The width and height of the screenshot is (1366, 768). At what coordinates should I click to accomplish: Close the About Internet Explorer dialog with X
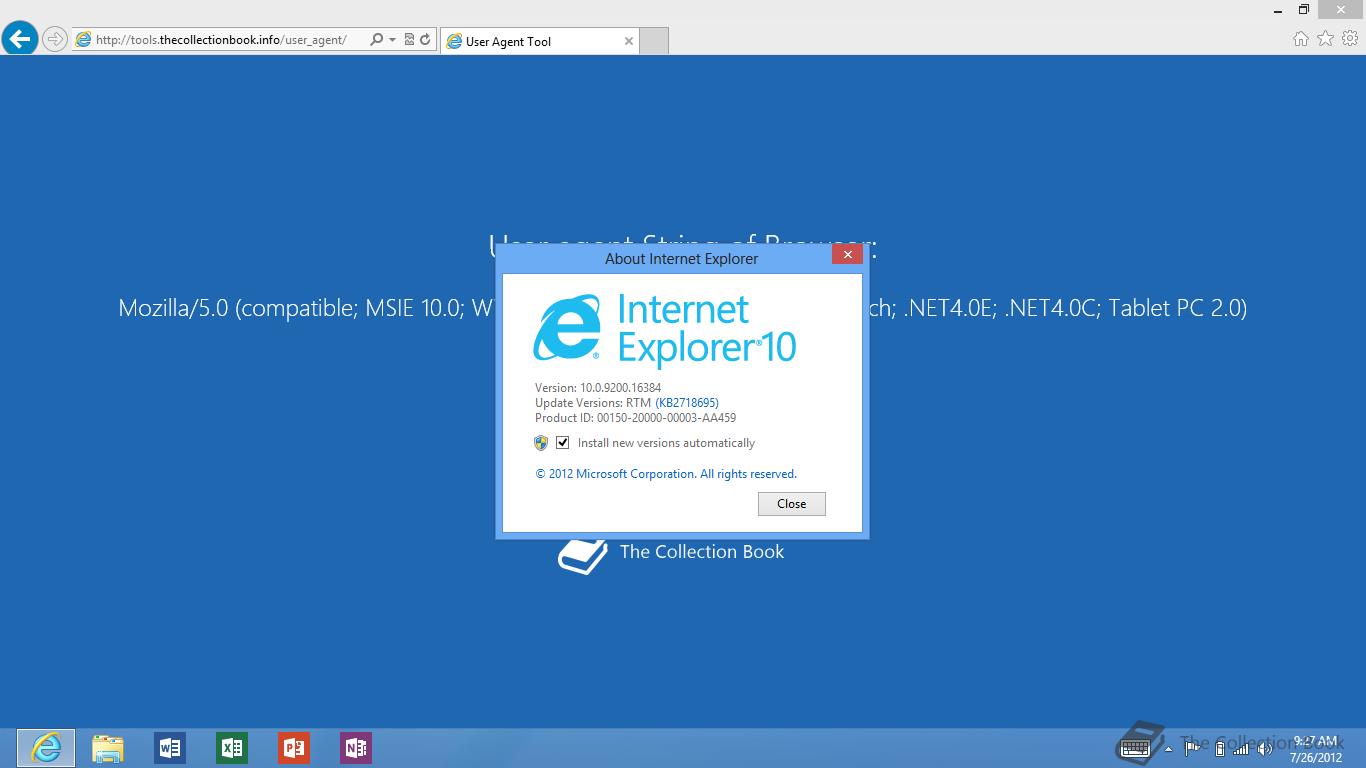click(847, 255)
